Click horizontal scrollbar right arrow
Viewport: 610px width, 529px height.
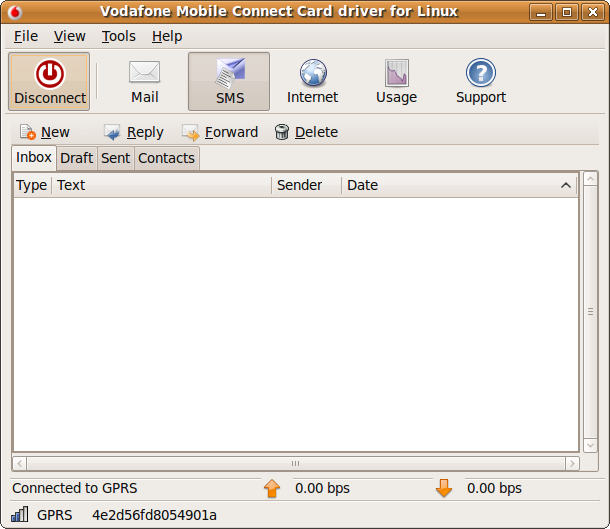tap(572, 464)
